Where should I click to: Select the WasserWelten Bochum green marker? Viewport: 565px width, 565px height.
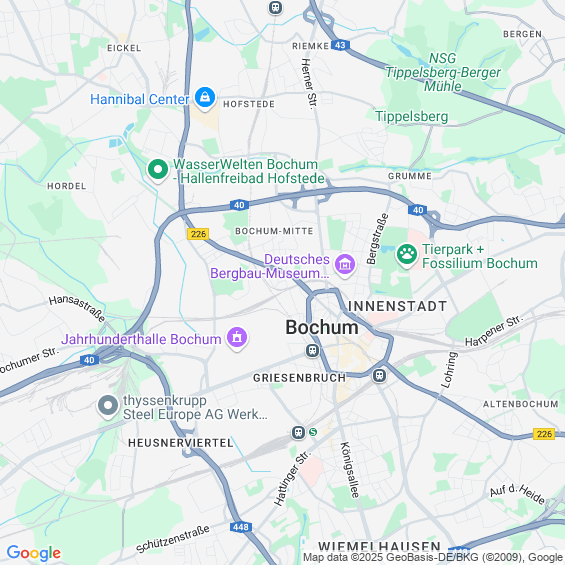158,170
